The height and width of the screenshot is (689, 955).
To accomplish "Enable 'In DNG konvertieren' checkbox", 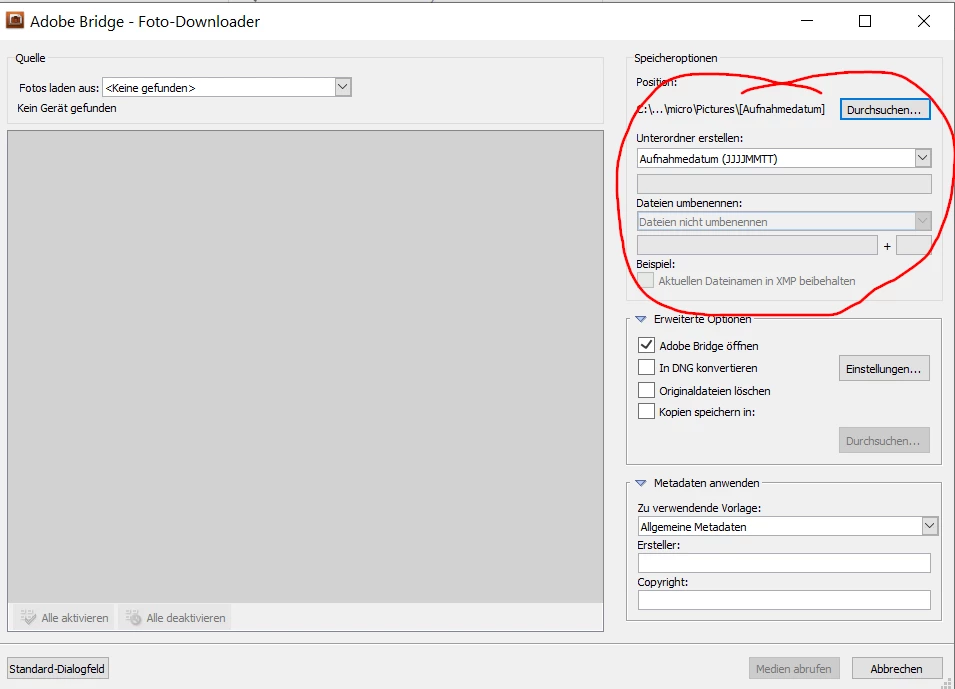I will click(646, 367).
